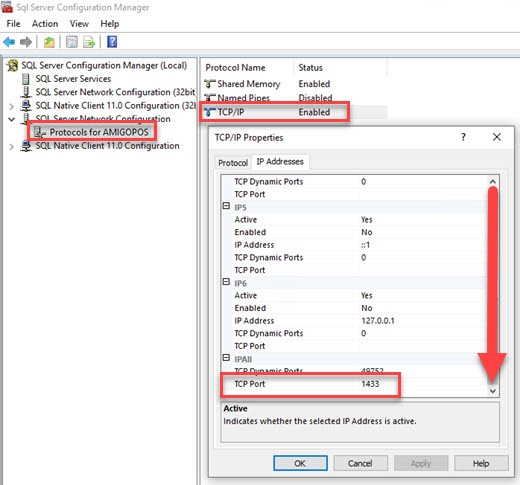
Task: Click the Named Pipes protocol icon
Action: [210, 97]
